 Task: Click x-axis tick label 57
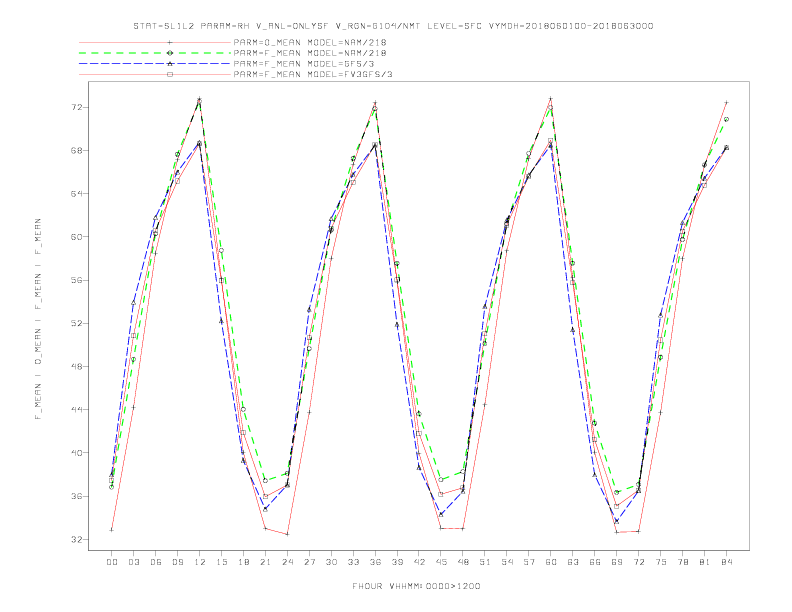click(x=529, y=562)
